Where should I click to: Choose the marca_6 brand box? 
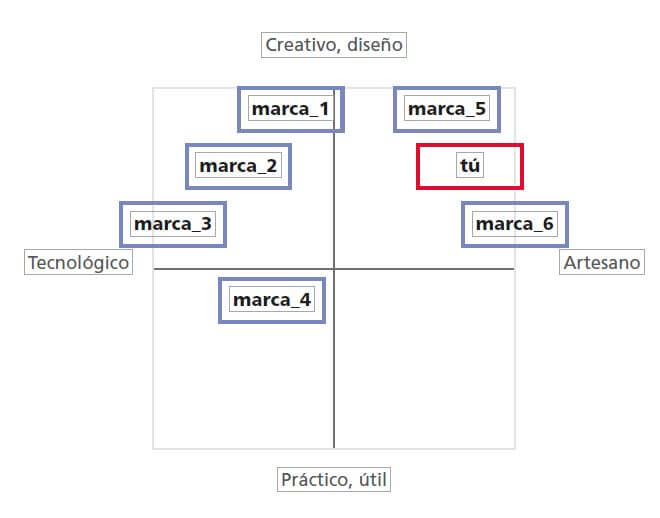pos(514,224)
